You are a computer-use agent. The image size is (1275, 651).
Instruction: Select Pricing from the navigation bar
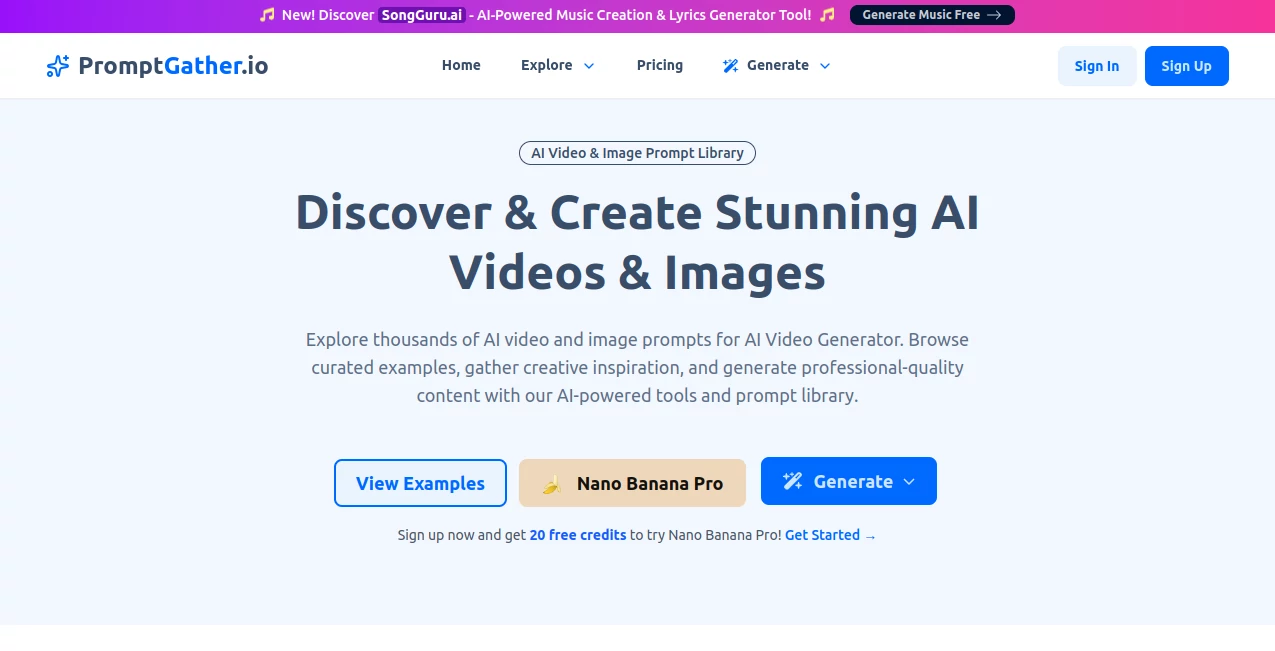(659, 65)
